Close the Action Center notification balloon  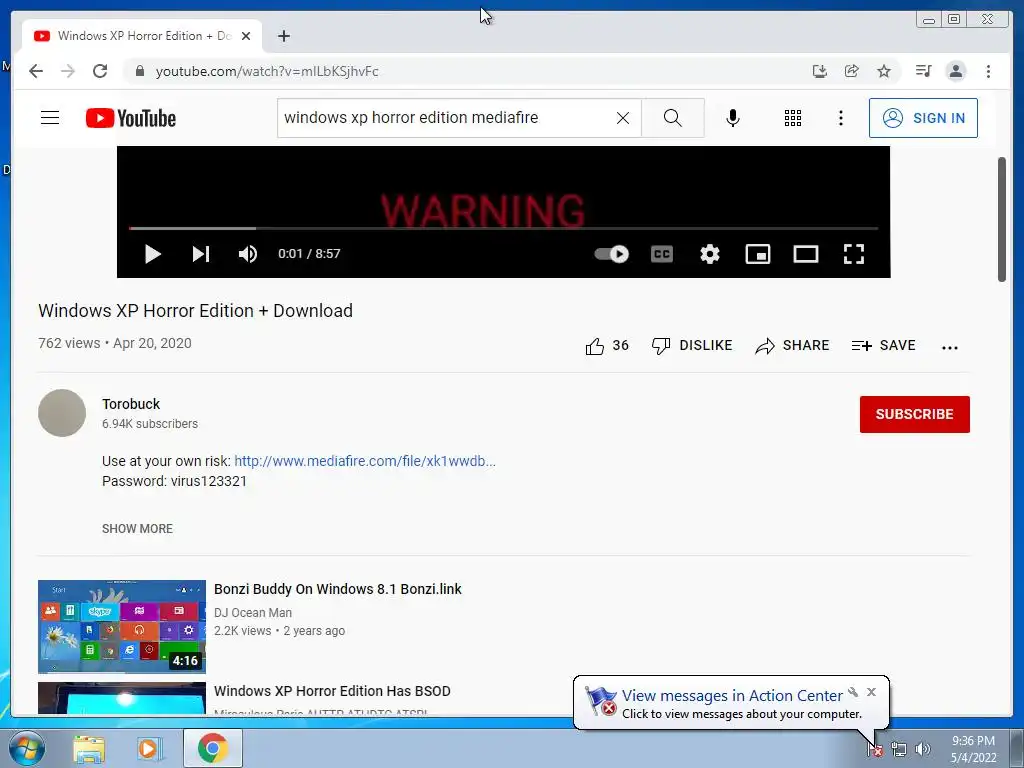[x=871, y=692]
